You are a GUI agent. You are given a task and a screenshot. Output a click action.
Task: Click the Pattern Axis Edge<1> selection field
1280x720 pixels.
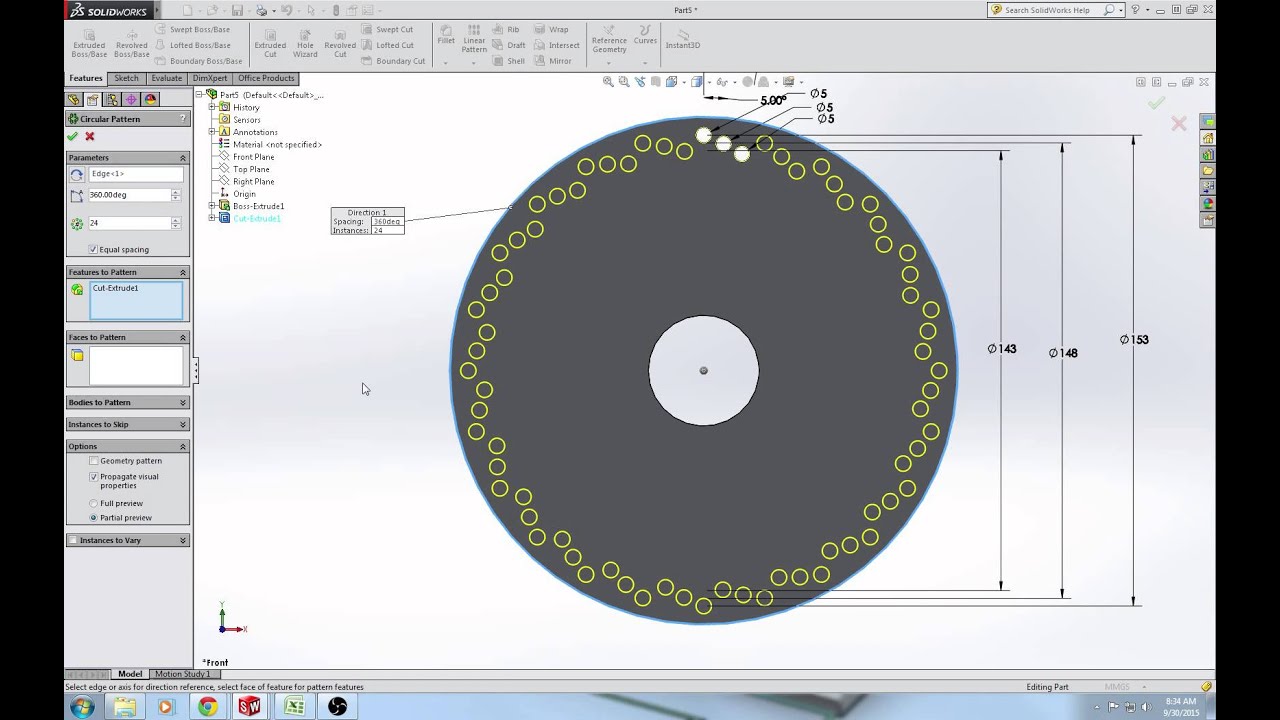136,174
